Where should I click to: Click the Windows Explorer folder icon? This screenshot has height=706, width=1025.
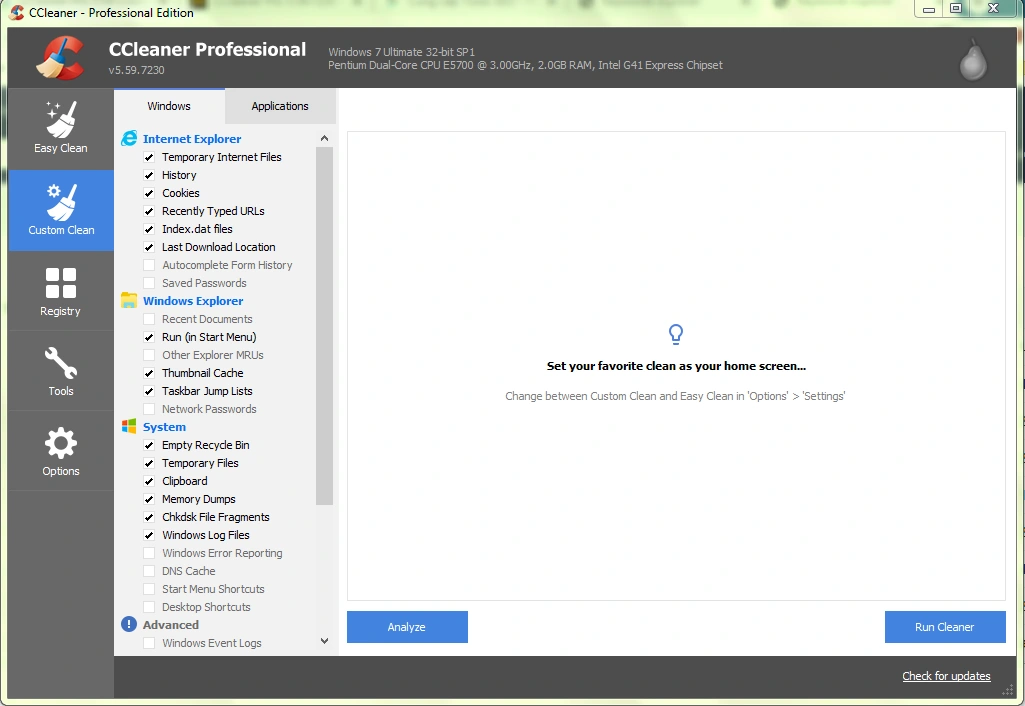(x=129, y=301)
